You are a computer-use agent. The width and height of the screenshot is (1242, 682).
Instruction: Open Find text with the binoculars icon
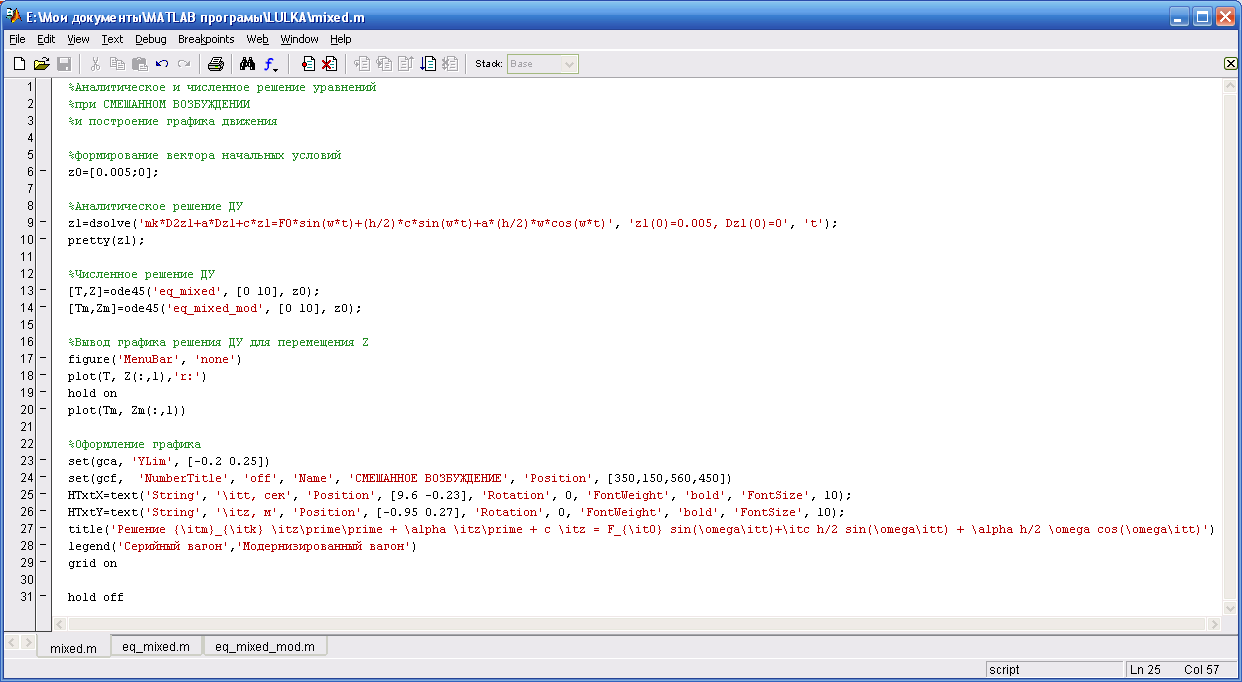click(x=247, y=64)
